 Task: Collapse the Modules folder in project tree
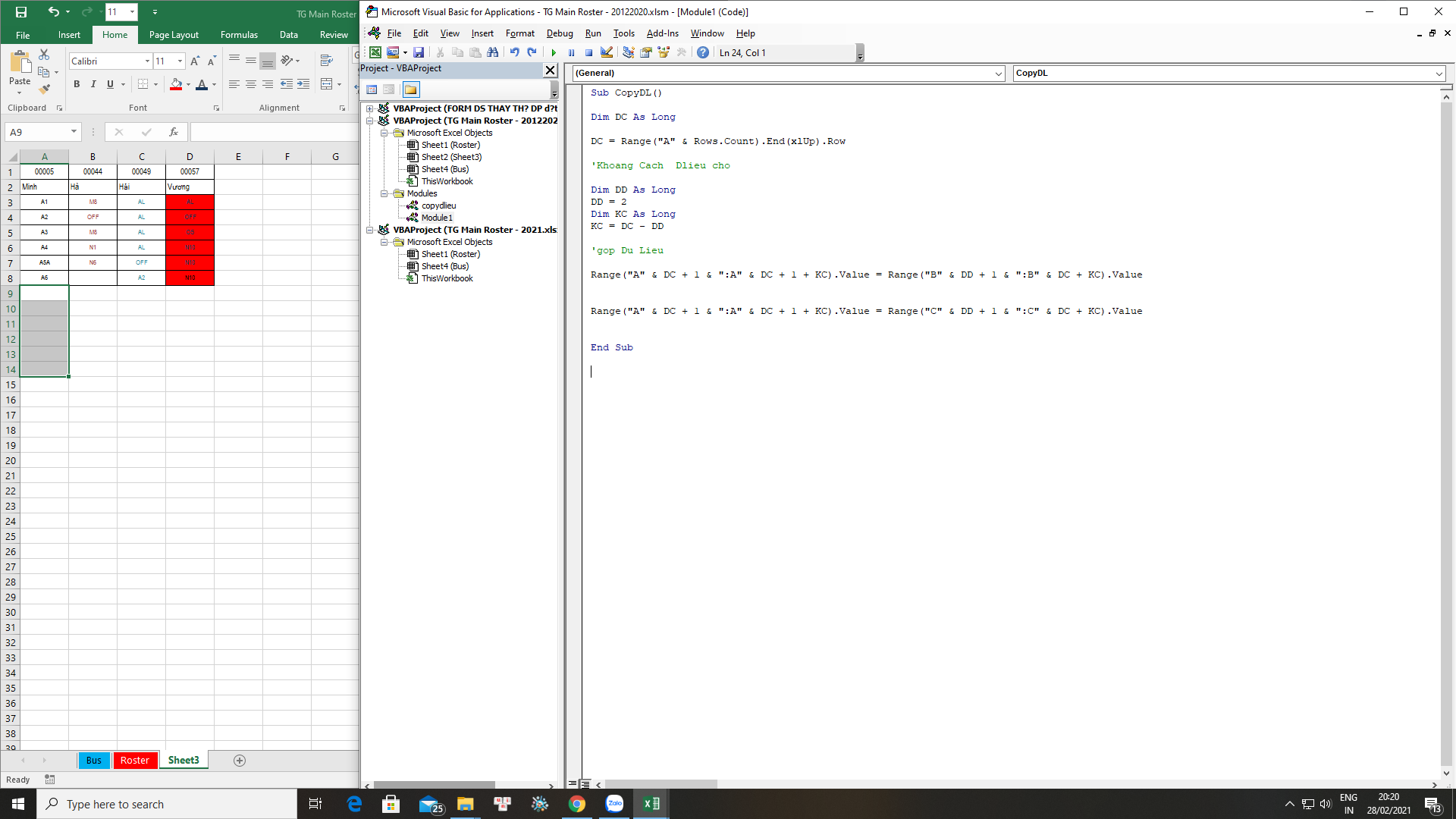coord(384,193)
